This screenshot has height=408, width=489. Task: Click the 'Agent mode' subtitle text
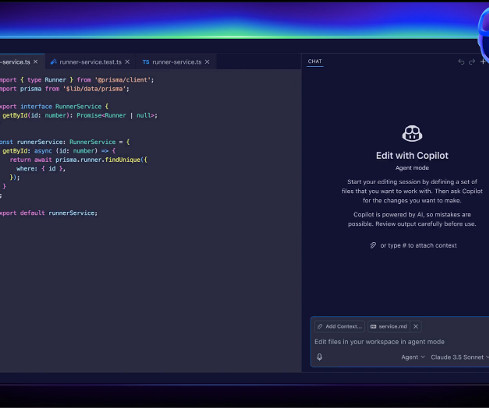click(412, 168)
